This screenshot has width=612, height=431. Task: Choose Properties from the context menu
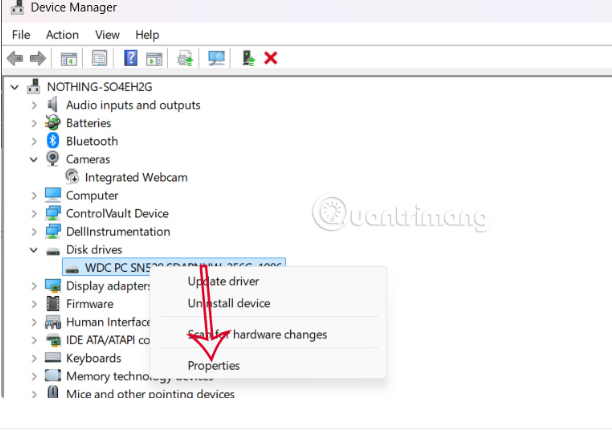(x=214, y=366)
